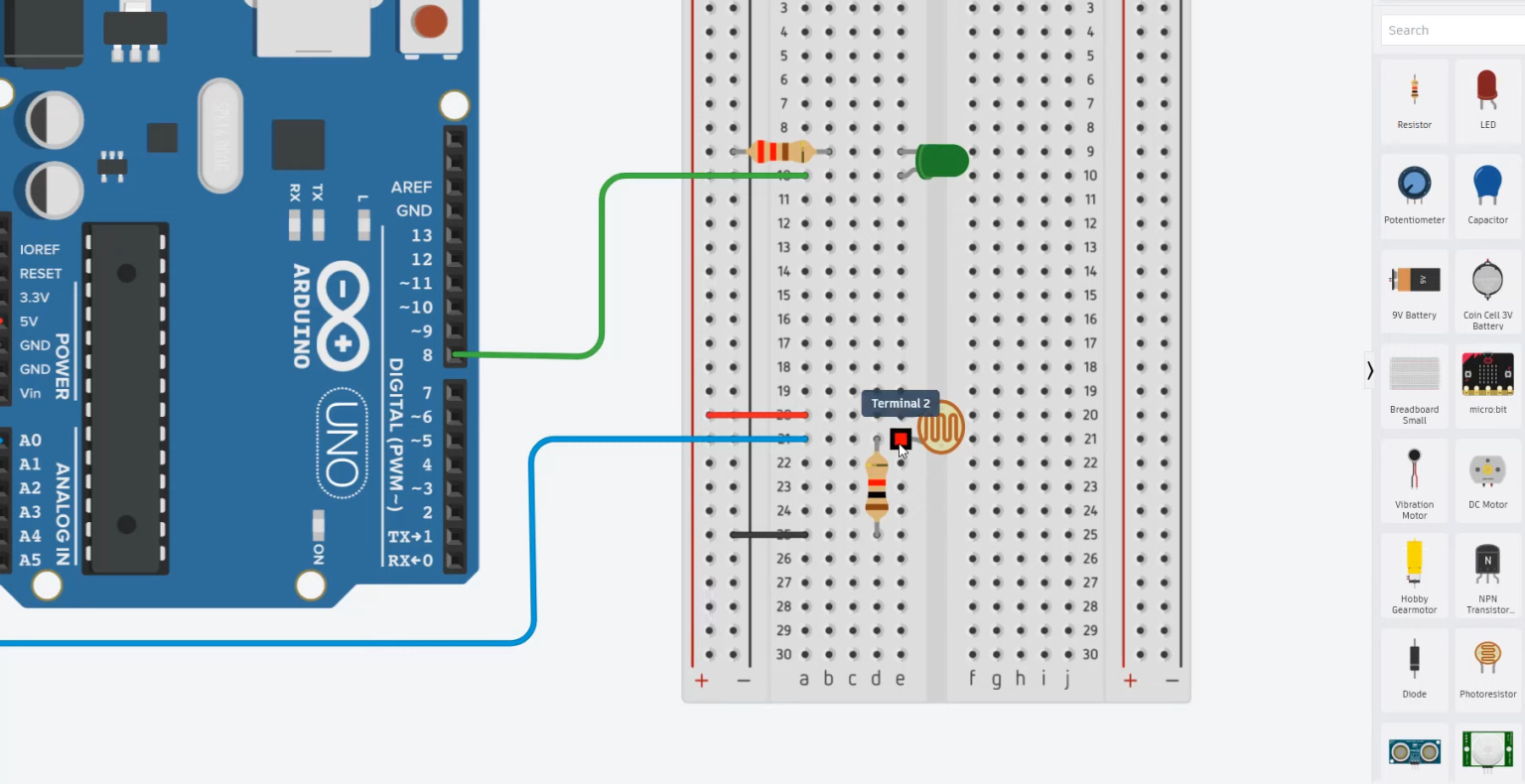This screenshot has width=1525, height=784.
Task: Select the Vibration Motor component
Action: [1414, 474]
